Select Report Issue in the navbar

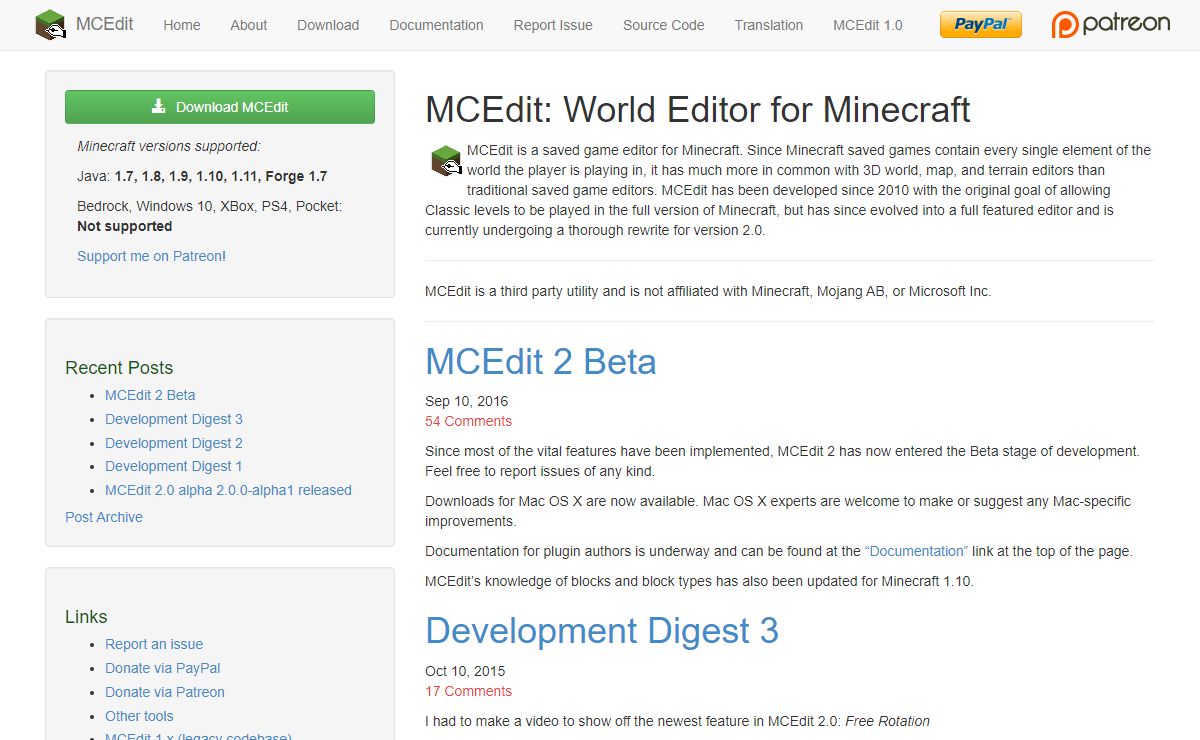pos(553,25)
